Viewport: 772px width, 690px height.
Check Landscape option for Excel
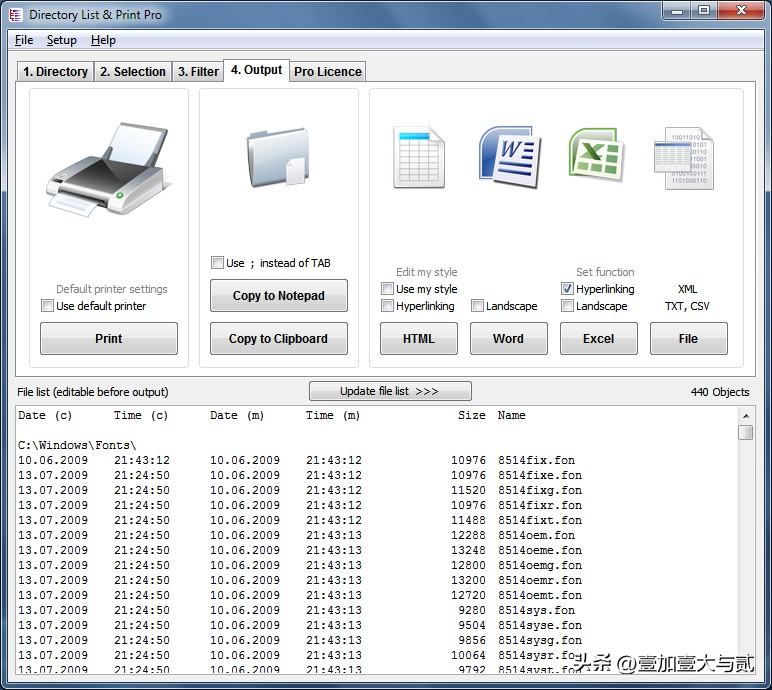pyautogui.click(x=567, y=306)
